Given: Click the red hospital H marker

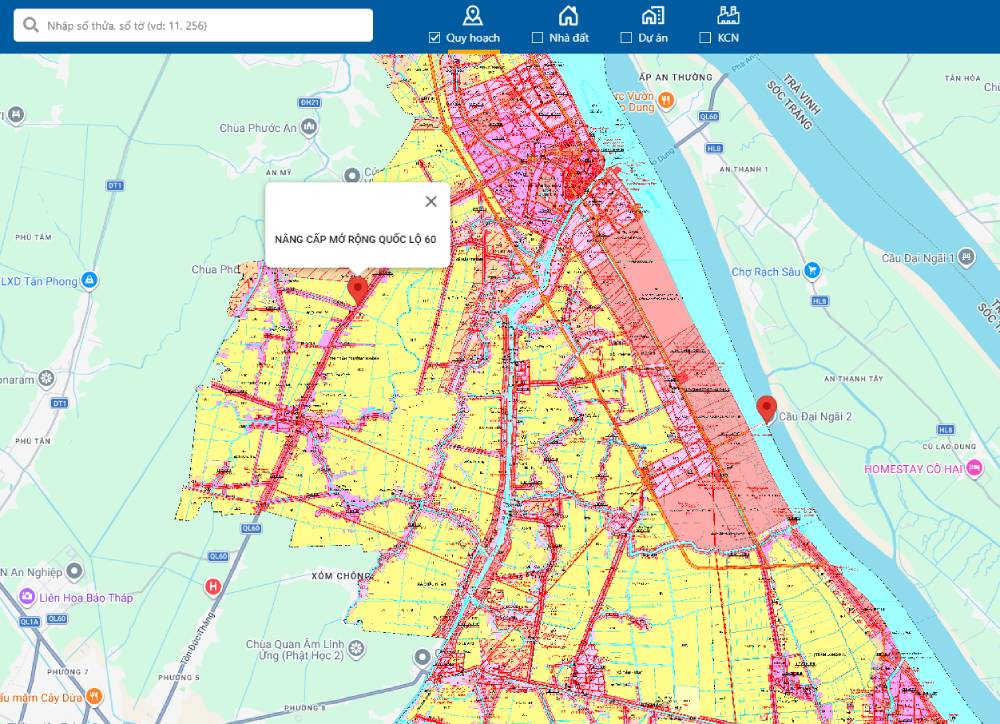Looking at the screenshot, I should click(x=212, y=586).
